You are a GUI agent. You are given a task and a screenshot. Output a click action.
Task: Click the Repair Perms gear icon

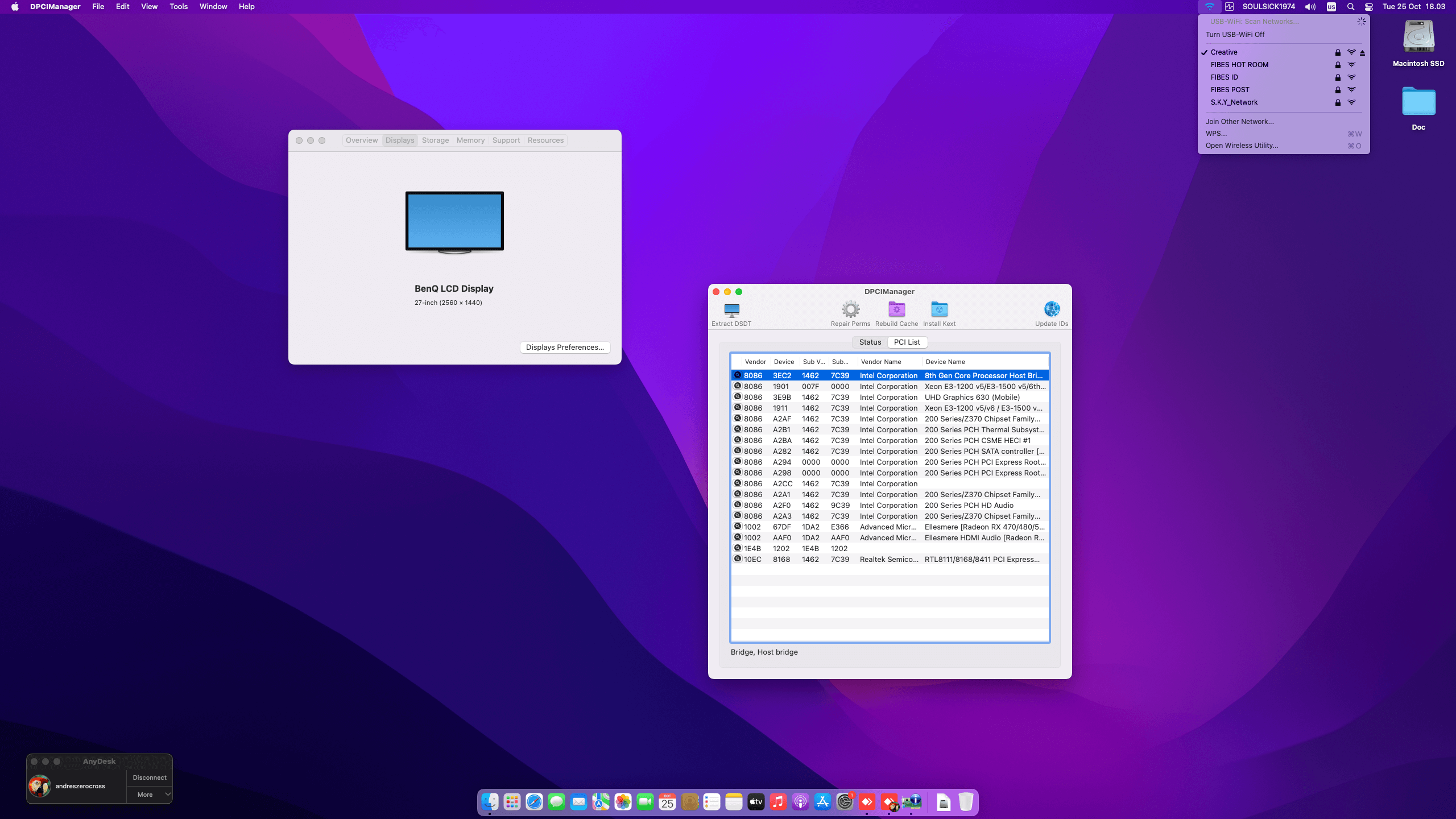tap(850, 309)
